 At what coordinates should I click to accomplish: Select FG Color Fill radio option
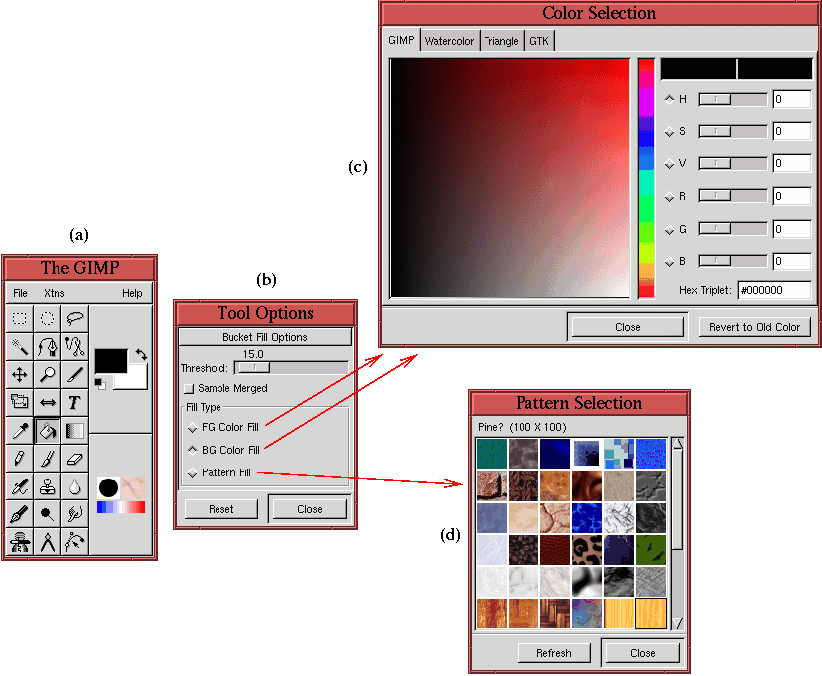(x=192, y=427)
